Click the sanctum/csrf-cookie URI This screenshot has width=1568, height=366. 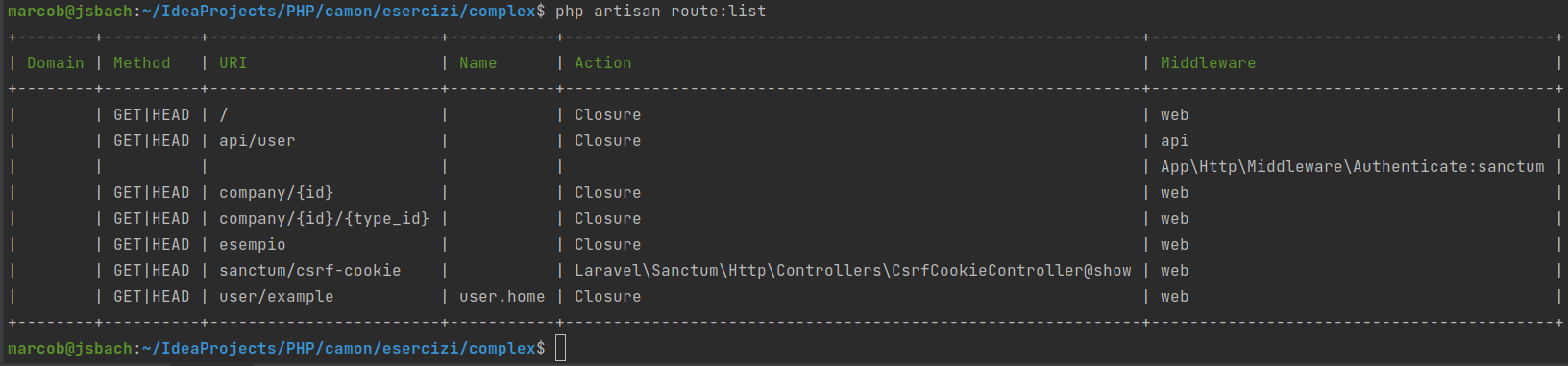[x=310, y=270]
